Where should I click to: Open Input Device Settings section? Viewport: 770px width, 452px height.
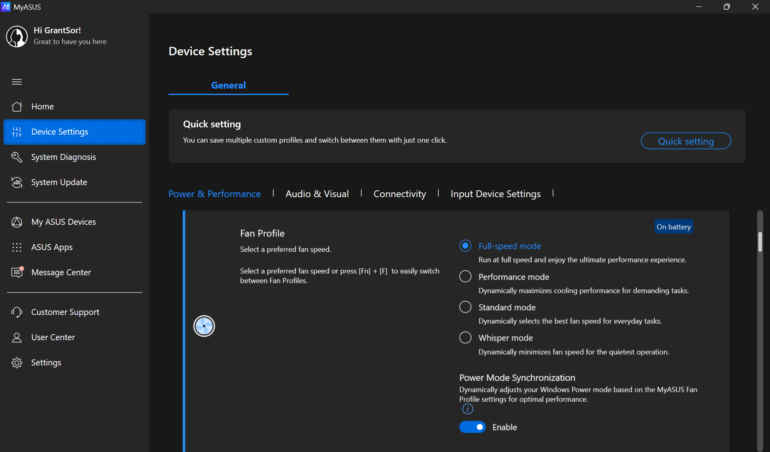click(495, 194)
